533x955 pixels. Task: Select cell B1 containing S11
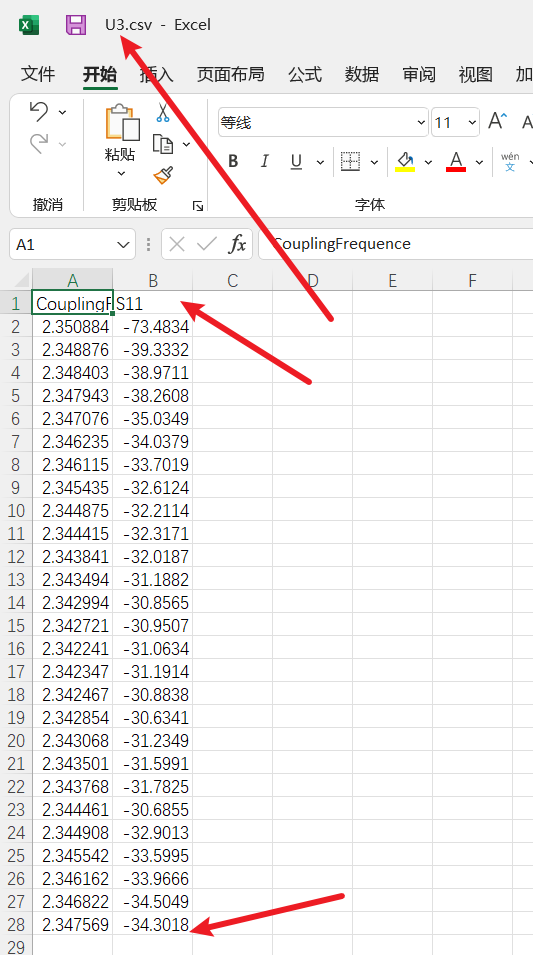pos(153,303)
